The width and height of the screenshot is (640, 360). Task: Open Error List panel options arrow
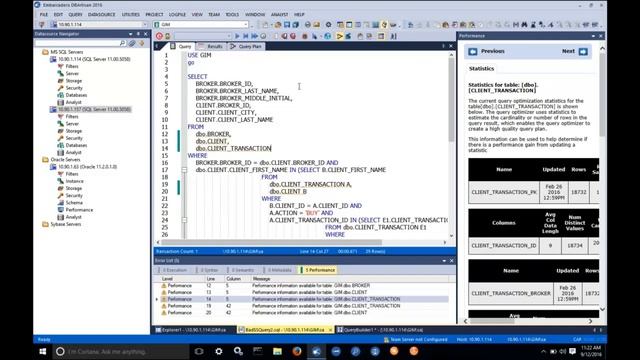pyautogui.click(x=444, y=260)
